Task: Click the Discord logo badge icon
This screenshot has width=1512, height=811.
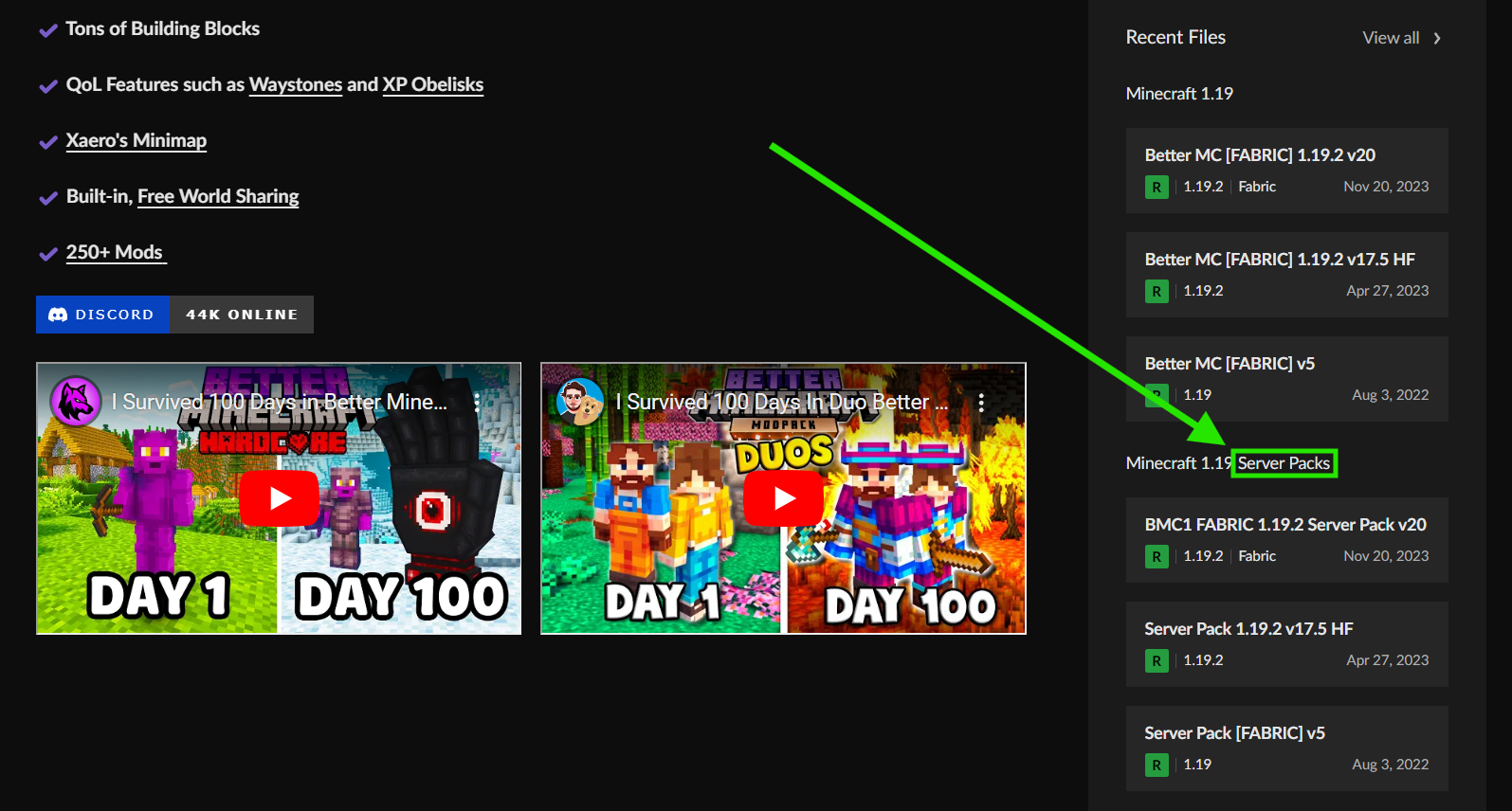Action: [58, 315]
